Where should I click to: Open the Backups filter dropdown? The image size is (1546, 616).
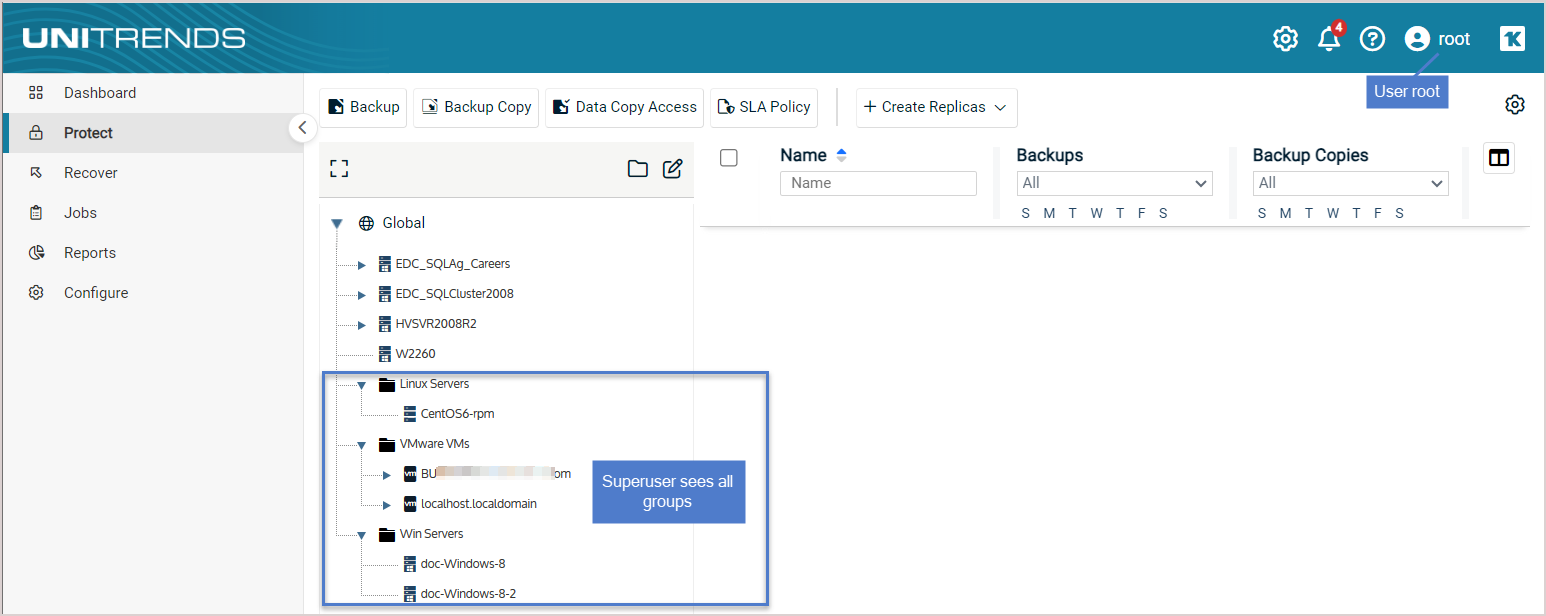(x=1115, y=183)
